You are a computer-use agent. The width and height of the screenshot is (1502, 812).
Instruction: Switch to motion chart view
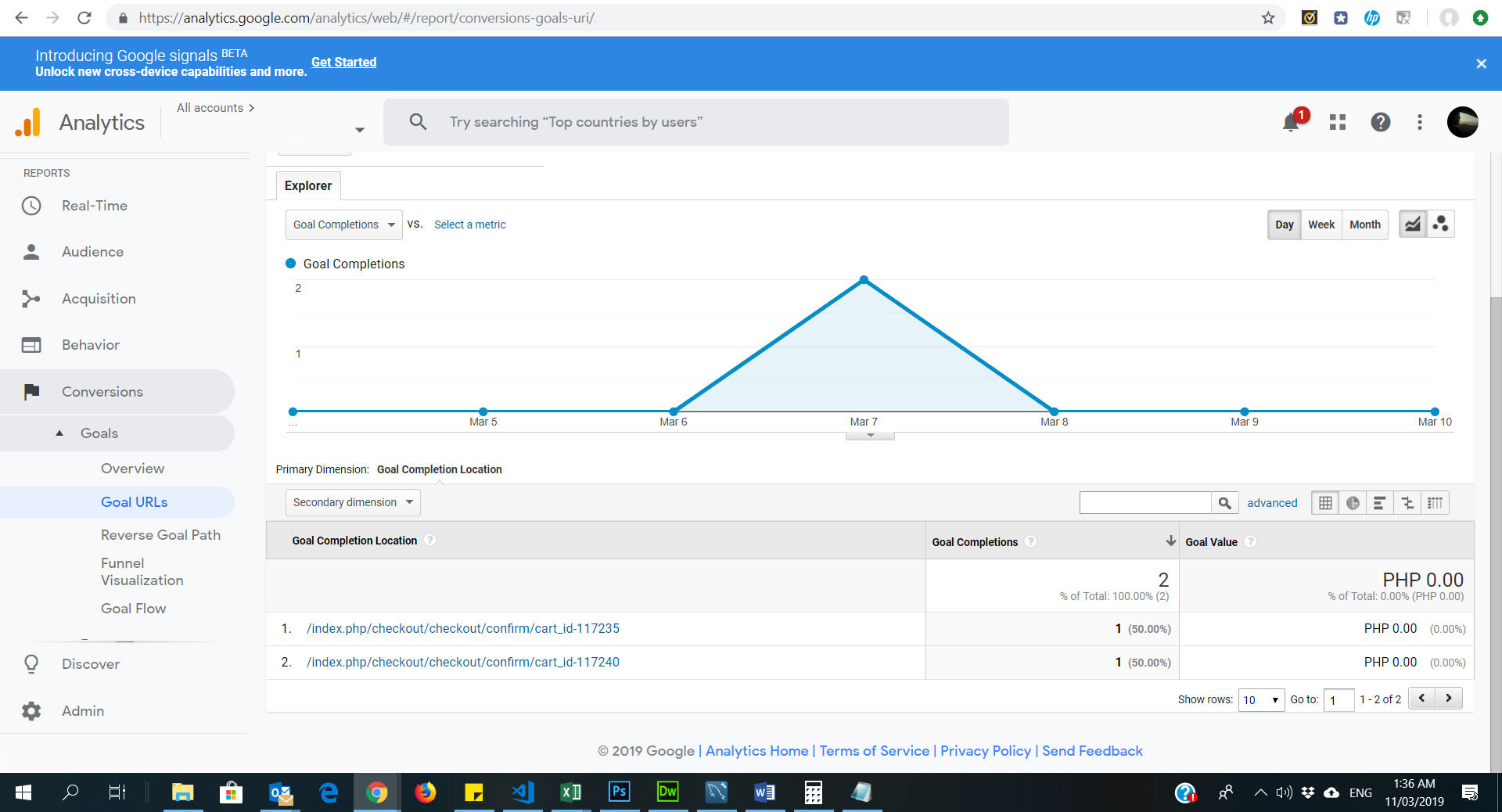point(1440,225)
